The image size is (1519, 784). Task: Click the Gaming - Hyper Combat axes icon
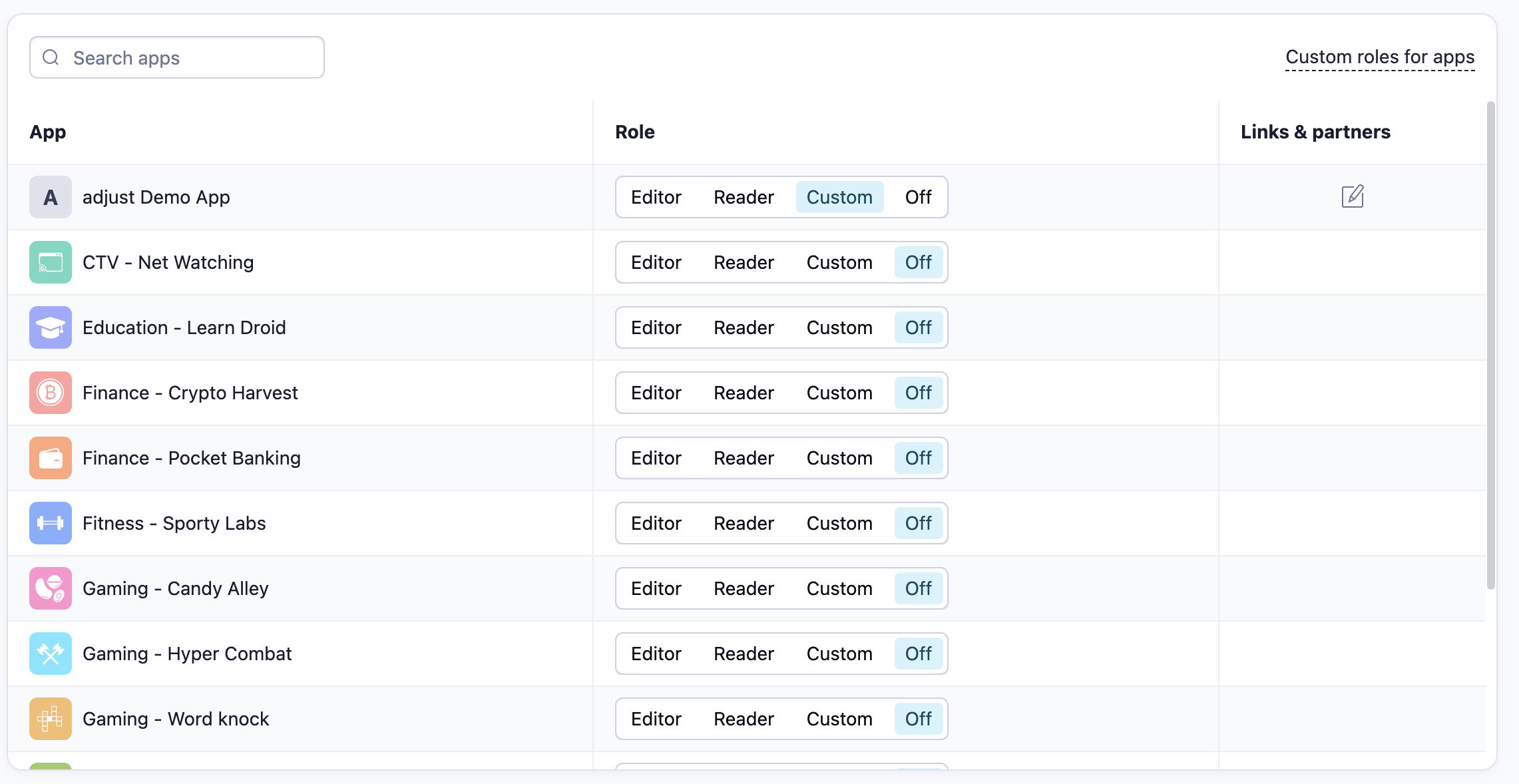(51, 654)
